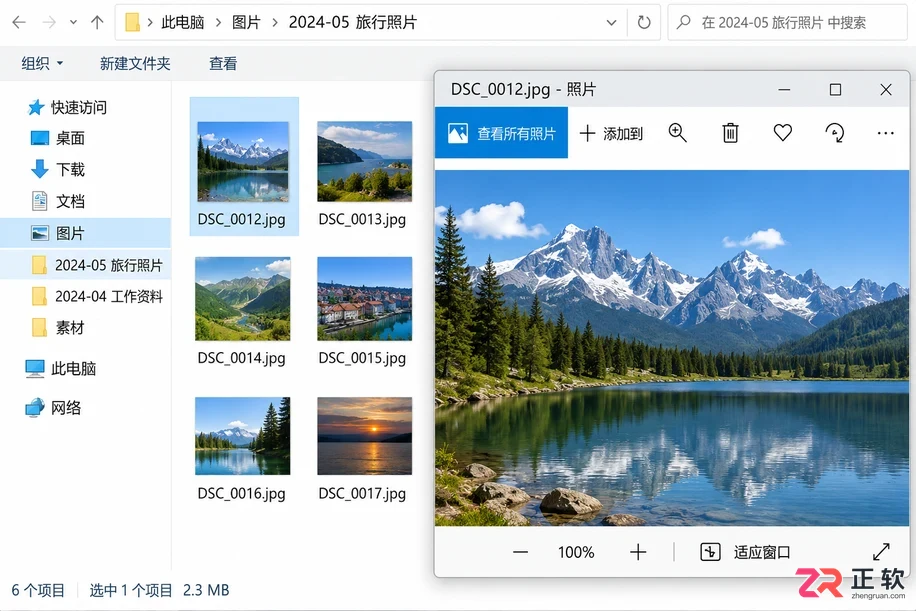Viewport: 916px width, 611px height.
Task: Open the 素材 folder in the sidebar
Action: (58, 328)
